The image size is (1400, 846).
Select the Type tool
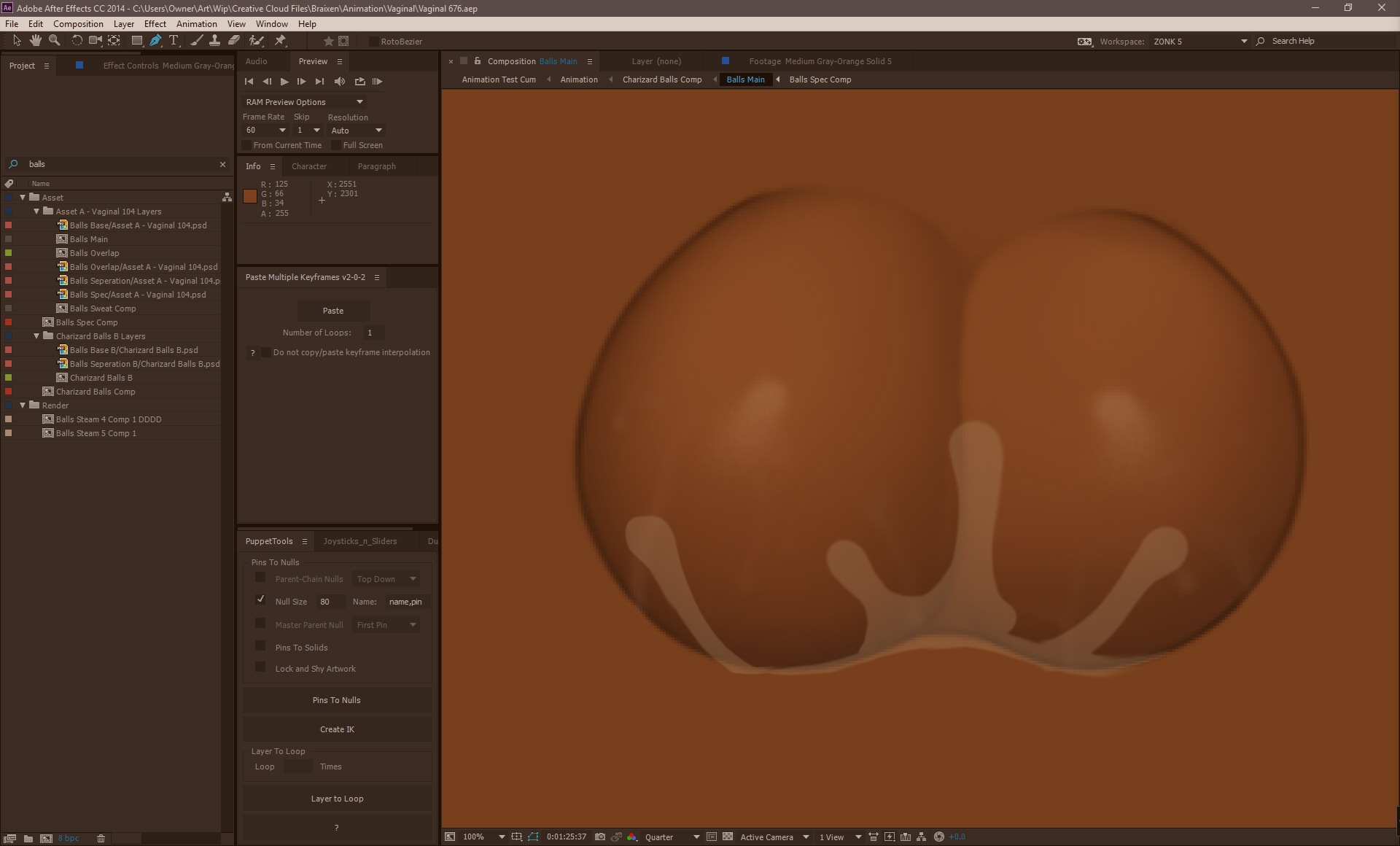point(174,41)
